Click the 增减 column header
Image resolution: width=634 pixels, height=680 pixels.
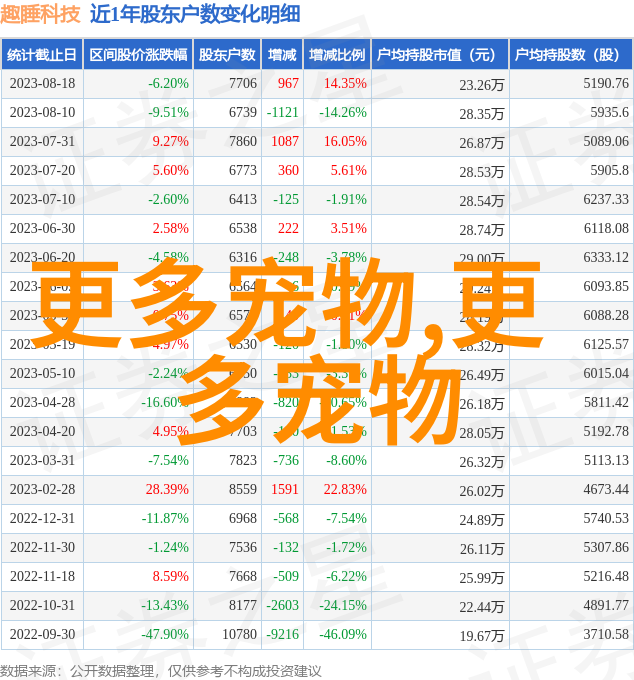282,55
